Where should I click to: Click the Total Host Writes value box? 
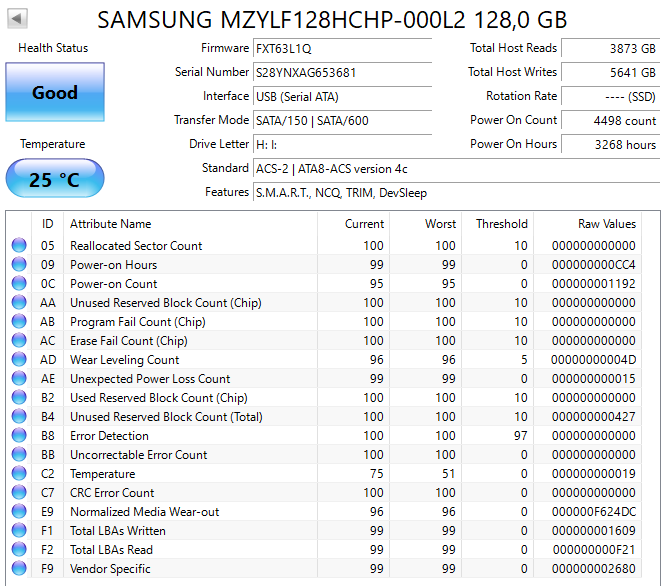coord(609,72)
